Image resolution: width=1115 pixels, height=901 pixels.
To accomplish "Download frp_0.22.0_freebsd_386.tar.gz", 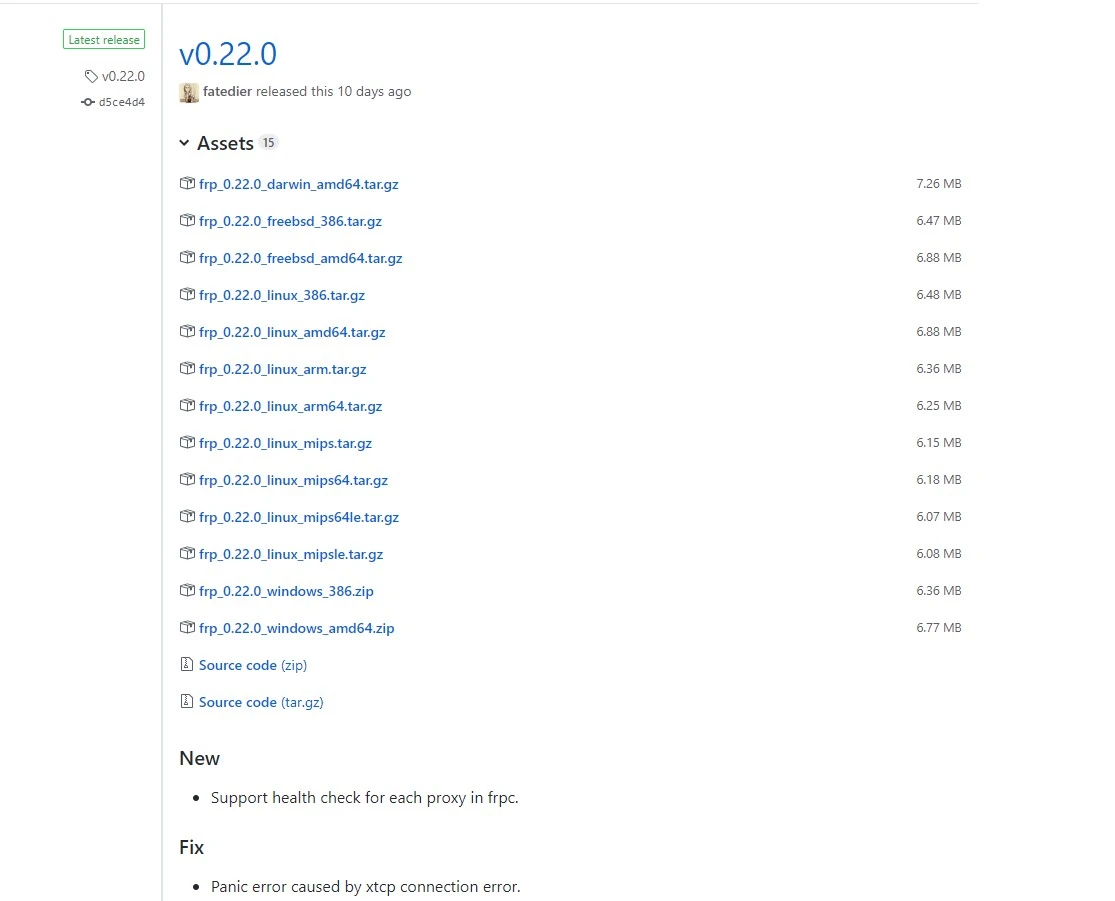I will [x=290, y=221].
